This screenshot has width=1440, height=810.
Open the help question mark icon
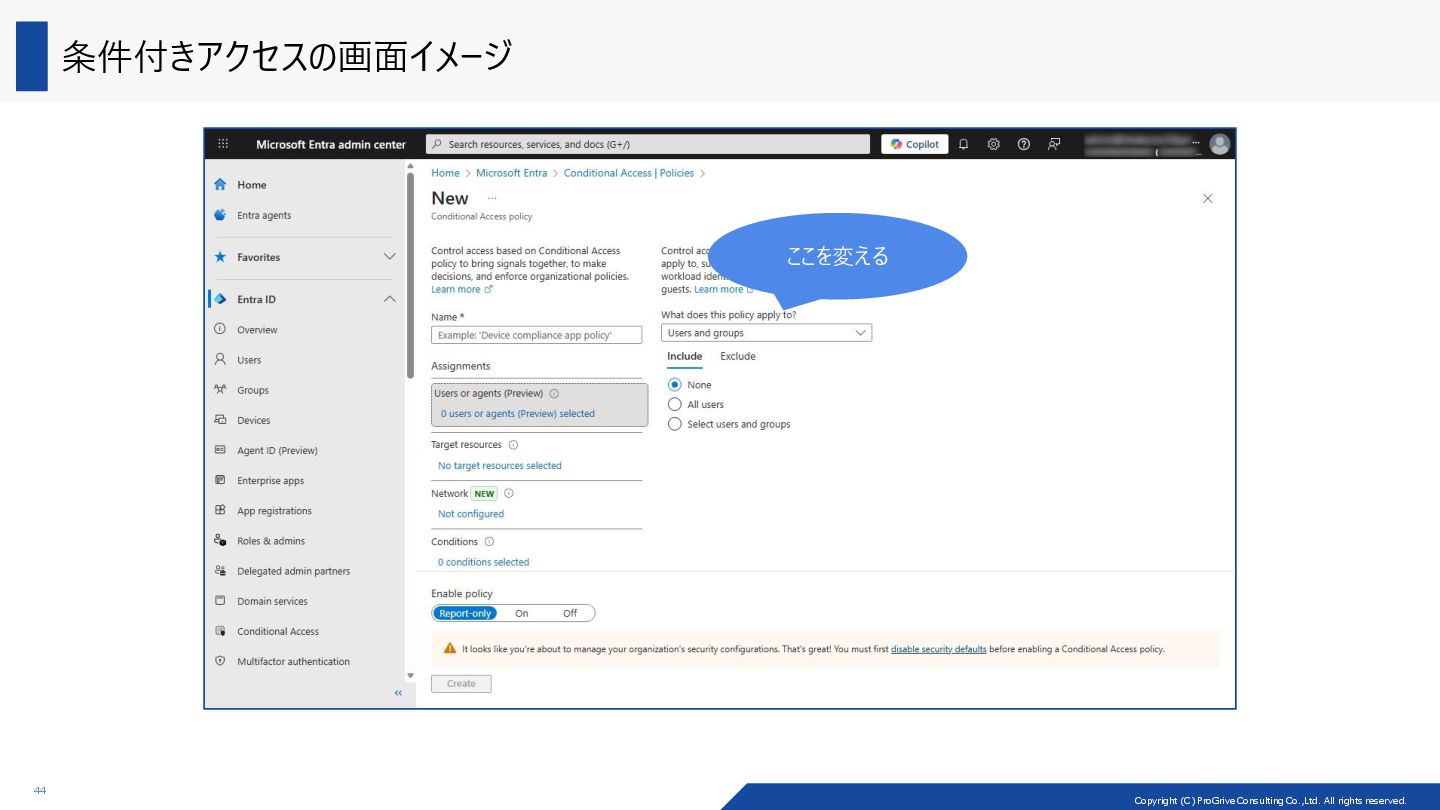1024,144
